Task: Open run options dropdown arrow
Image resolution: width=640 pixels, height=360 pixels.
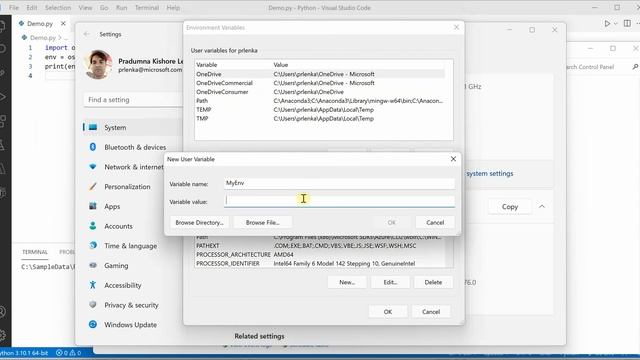Action: (616, 24)
